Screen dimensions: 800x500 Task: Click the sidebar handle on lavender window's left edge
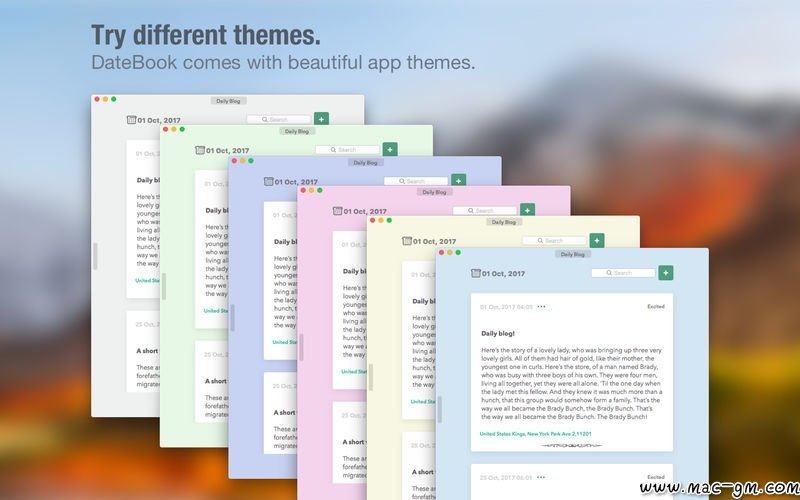[x=233, y=317]
